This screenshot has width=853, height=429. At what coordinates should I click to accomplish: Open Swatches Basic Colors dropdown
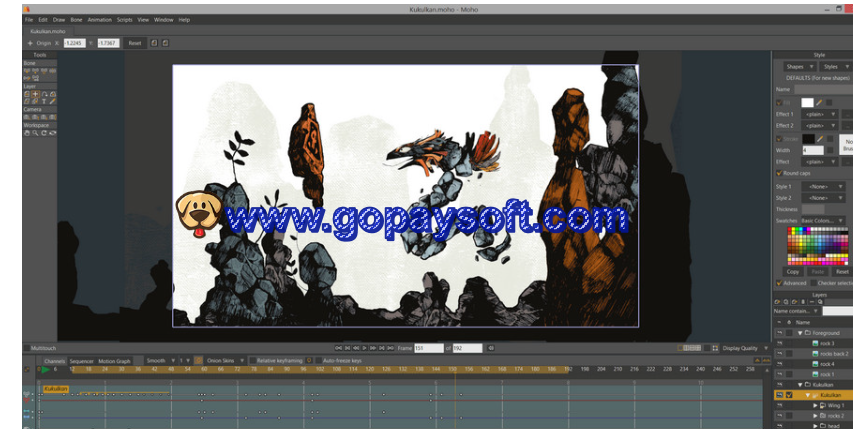(822, 221)
